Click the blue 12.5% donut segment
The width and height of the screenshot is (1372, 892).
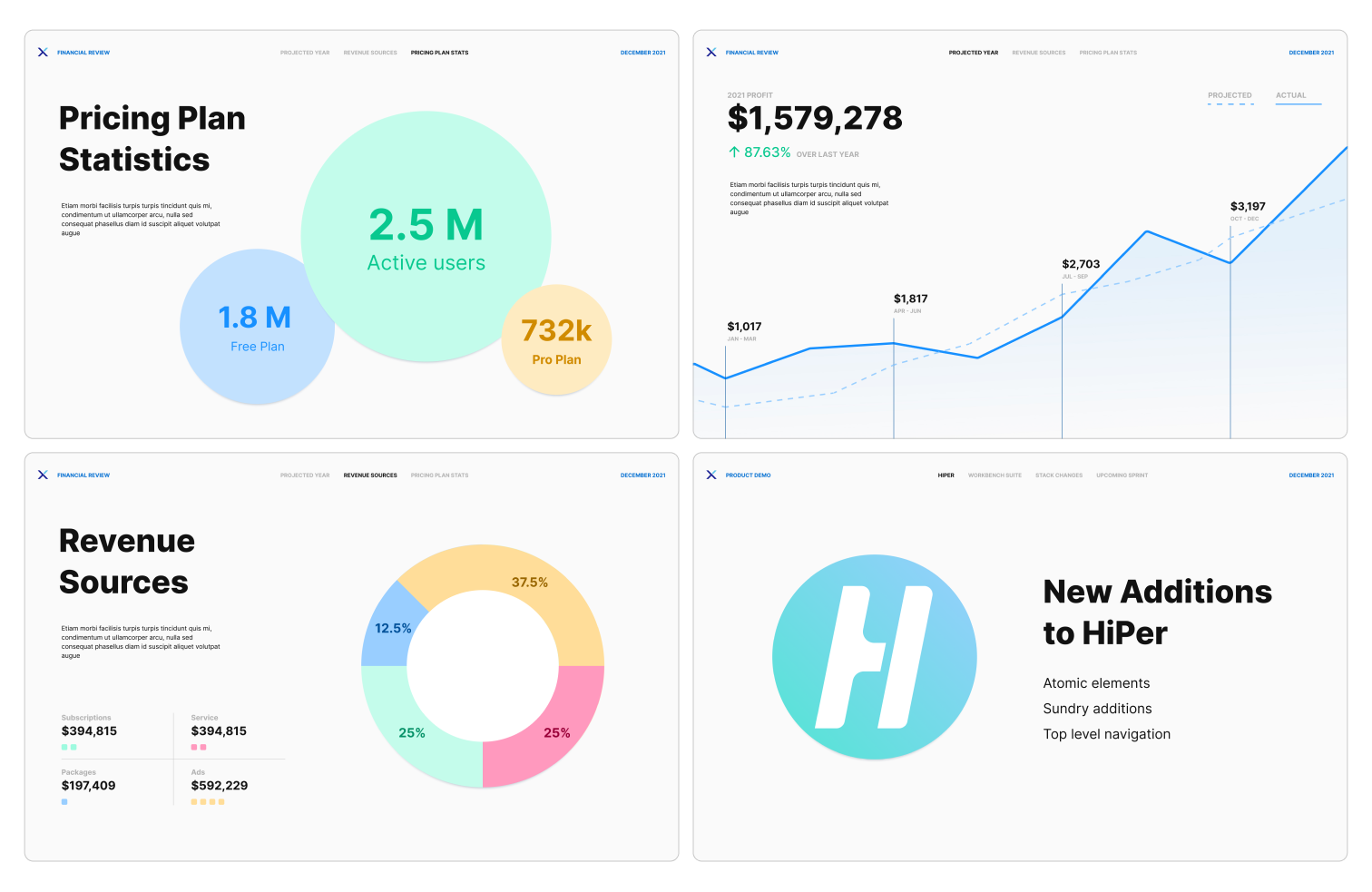click(392, 628)
